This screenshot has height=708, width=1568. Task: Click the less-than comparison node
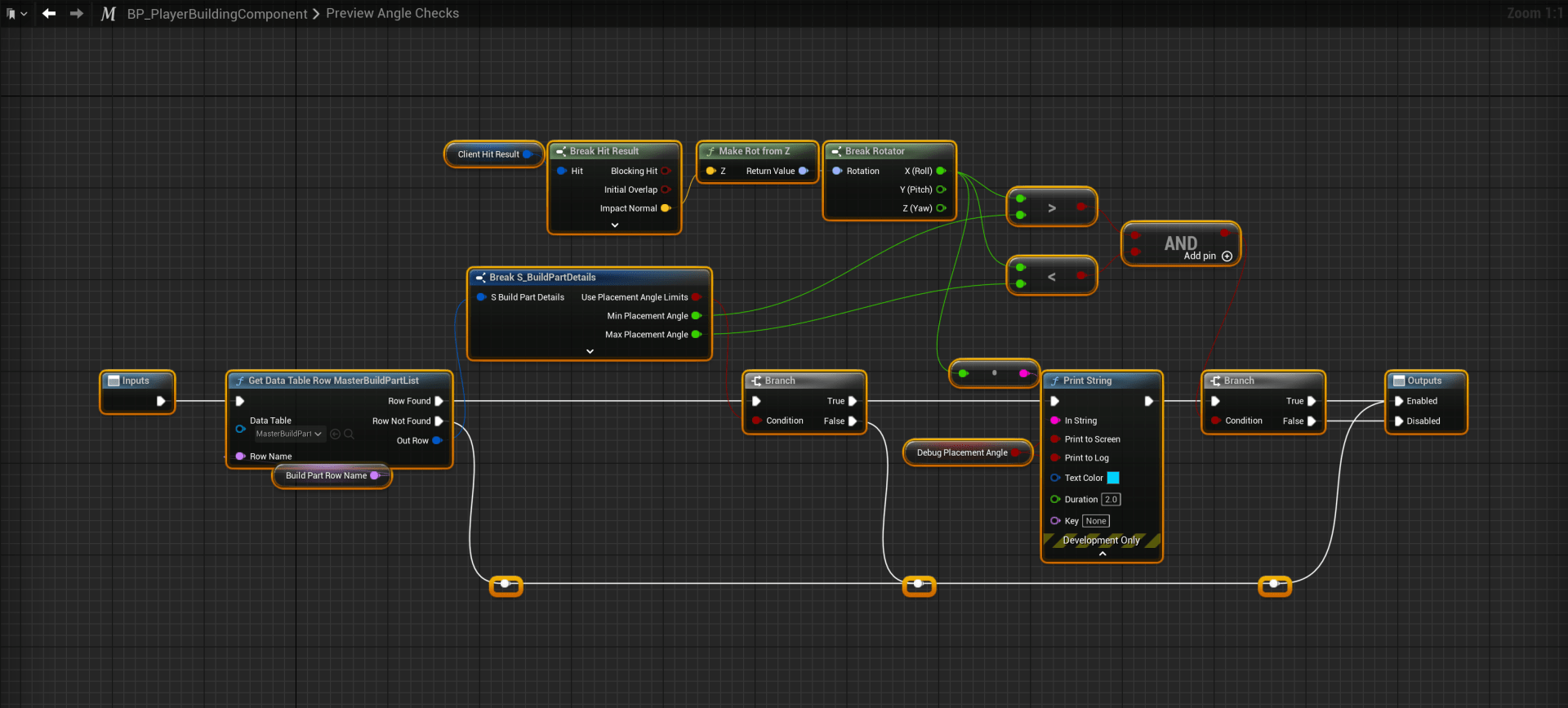click(1051, 277)
